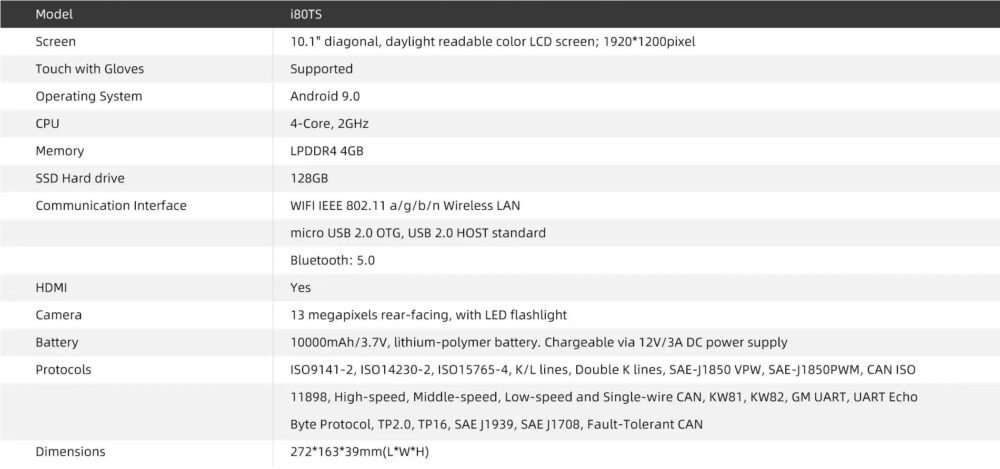Click the 128GB storage value
The width and height of the screenshot is (1000, 469).
point(309,178)
